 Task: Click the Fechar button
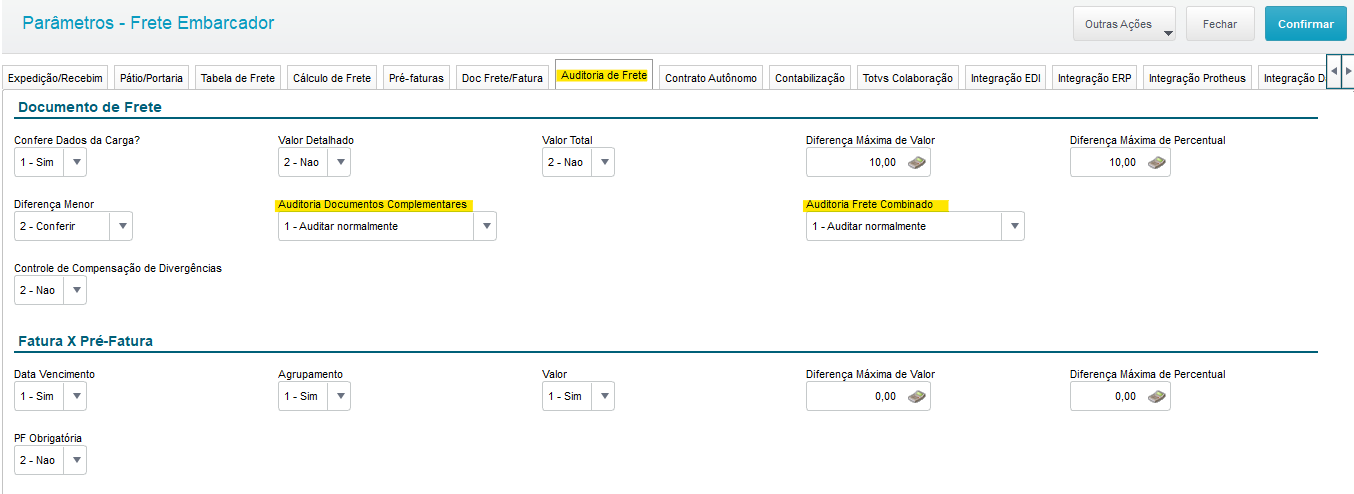tap(1220, 24)
